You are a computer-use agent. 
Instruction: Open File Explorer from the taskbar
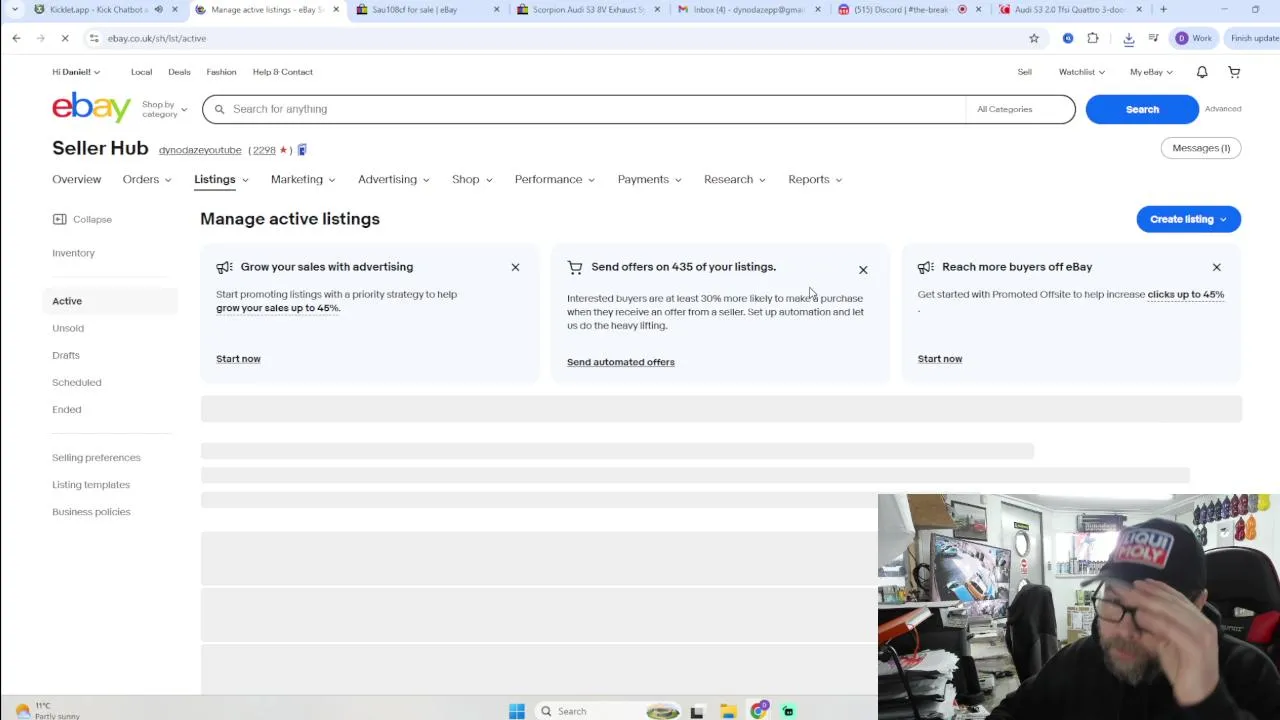coord(728,711)
